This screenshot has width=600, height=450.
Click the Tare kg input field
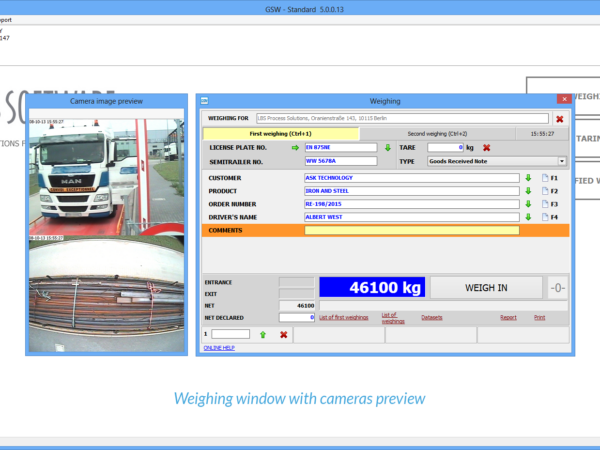pyautogui.click(x=445, y=147)
